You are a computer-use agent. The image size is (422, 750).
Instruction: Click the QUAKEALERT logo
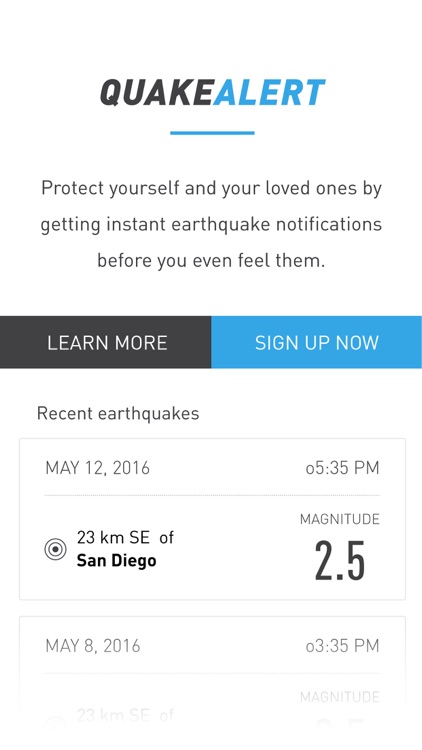pyautogui.click(x=212, y=92)
